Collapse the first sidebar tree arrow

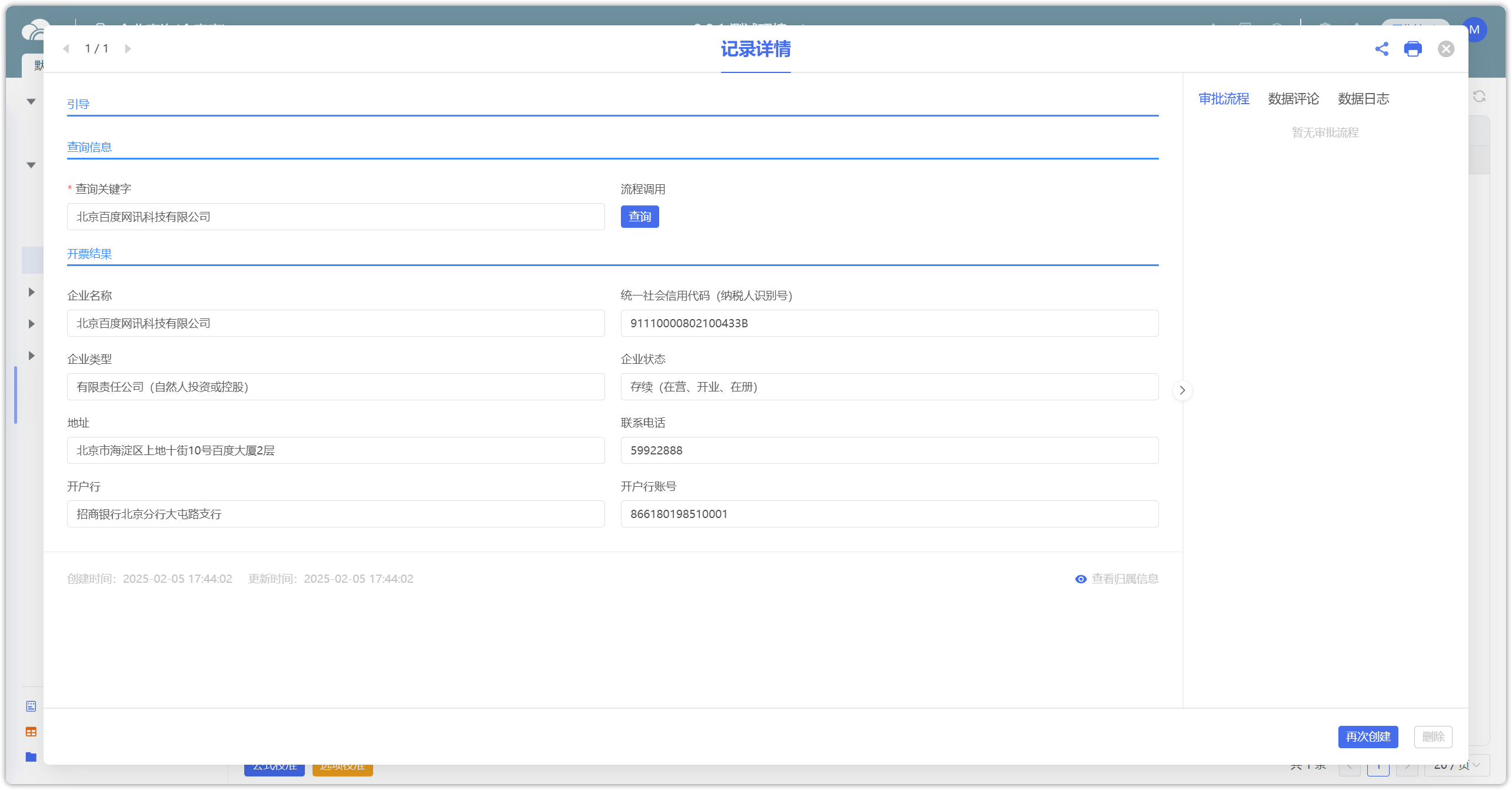31,102
